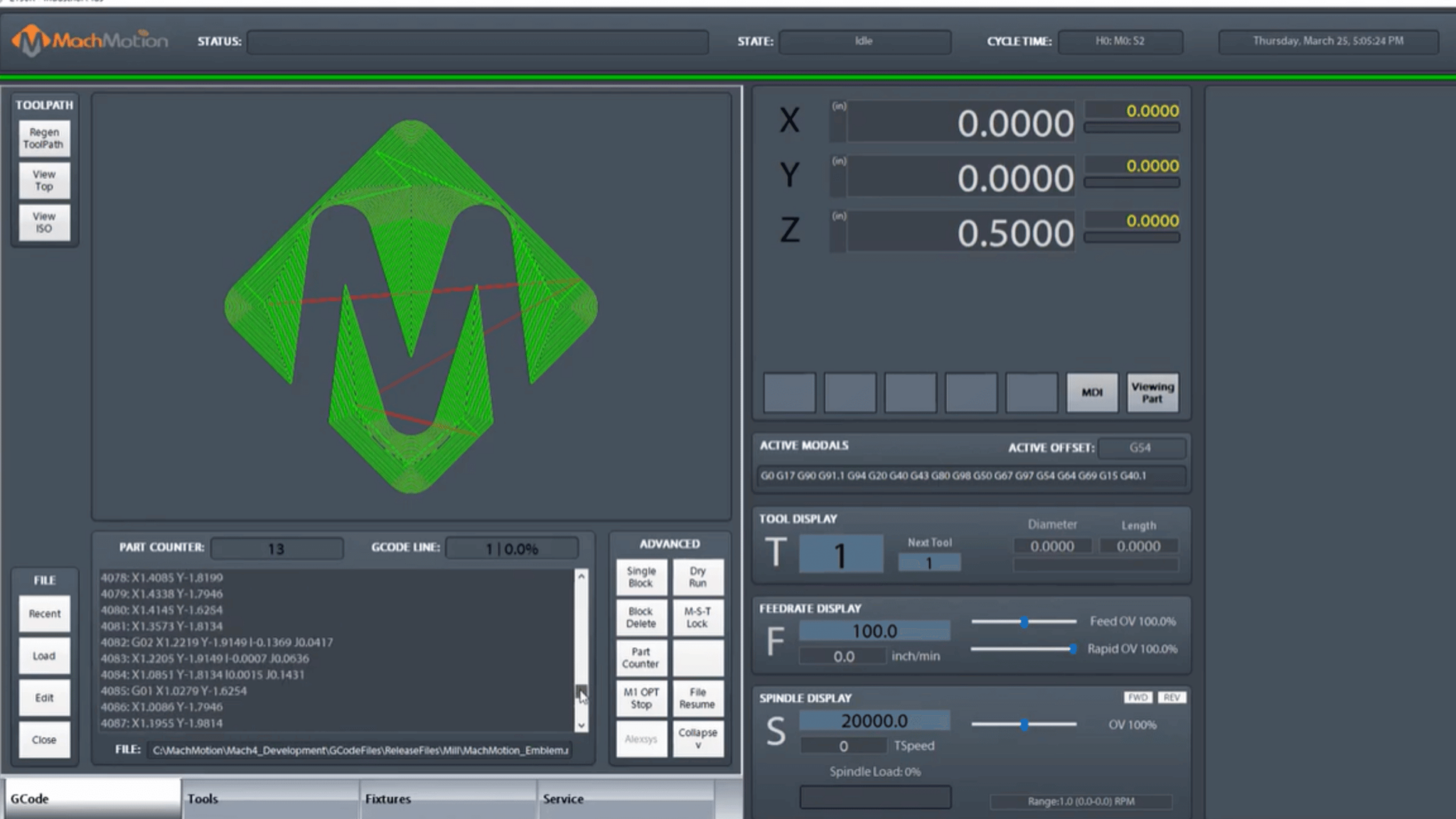Expand the Advanced panel controls
Screen dimensions: 1456x819
669,544
